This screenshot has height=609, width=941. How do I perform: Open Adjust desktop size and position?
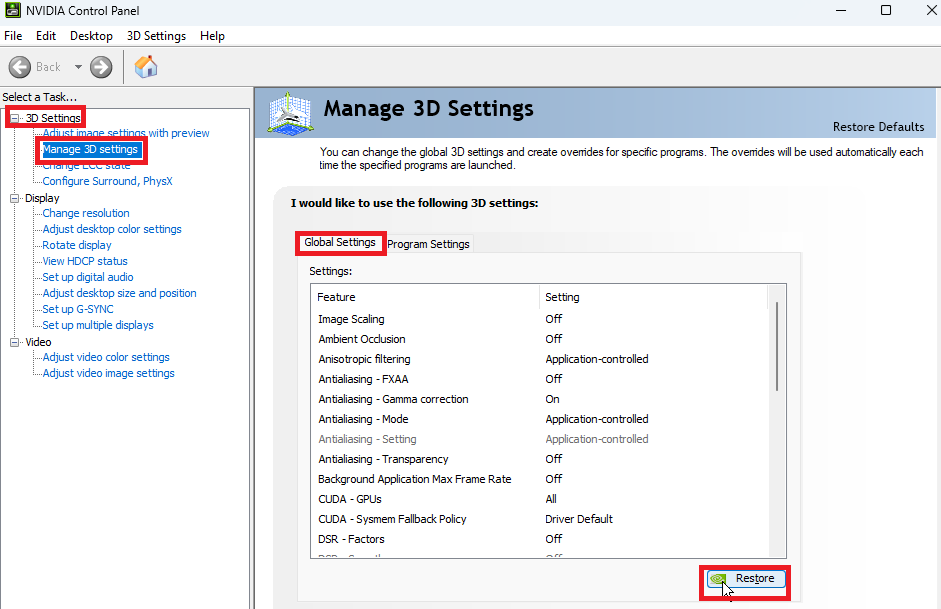tap(119, 293)
